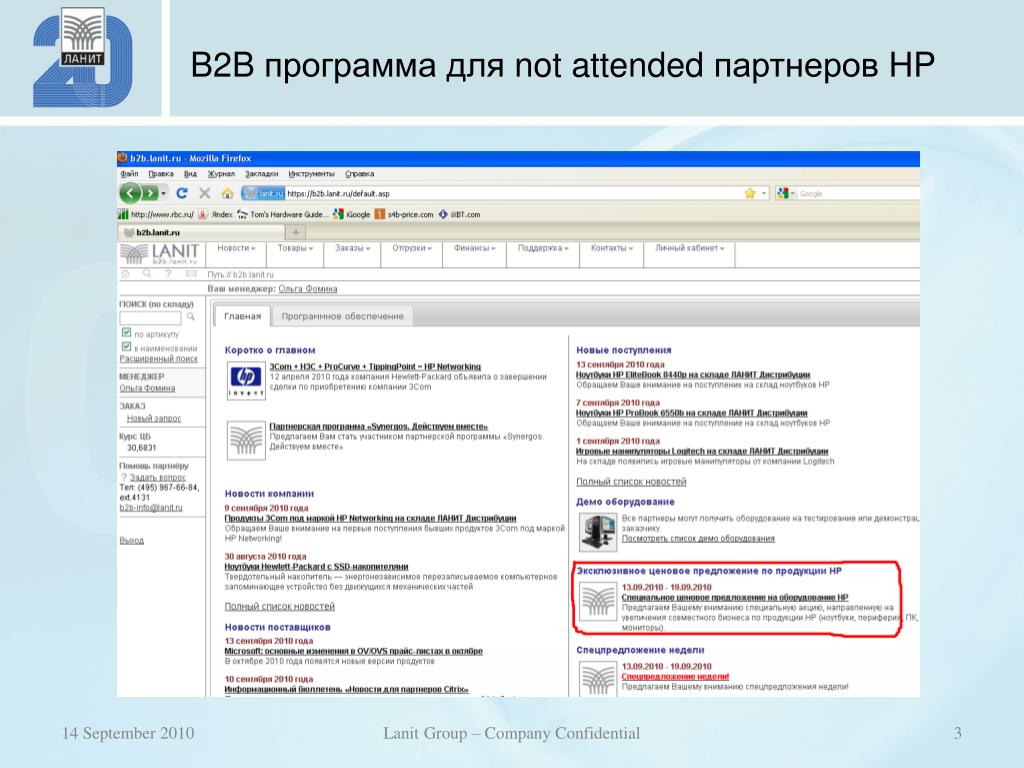Open the s4b-price.com bookmark
Image resolution: width=1024 pixels, height=768 pixels.
pos(404,214)
